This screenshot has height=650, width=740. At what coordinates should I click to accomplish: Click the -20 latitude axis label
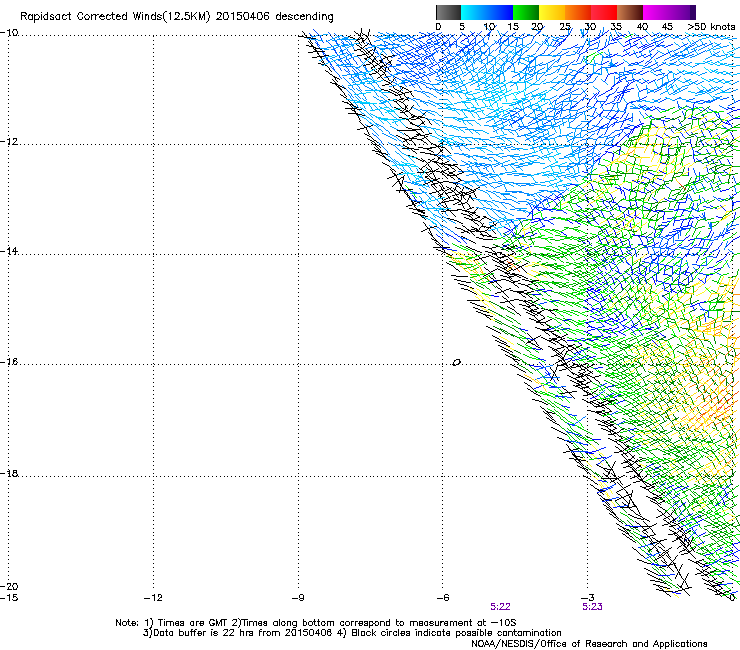9,586
